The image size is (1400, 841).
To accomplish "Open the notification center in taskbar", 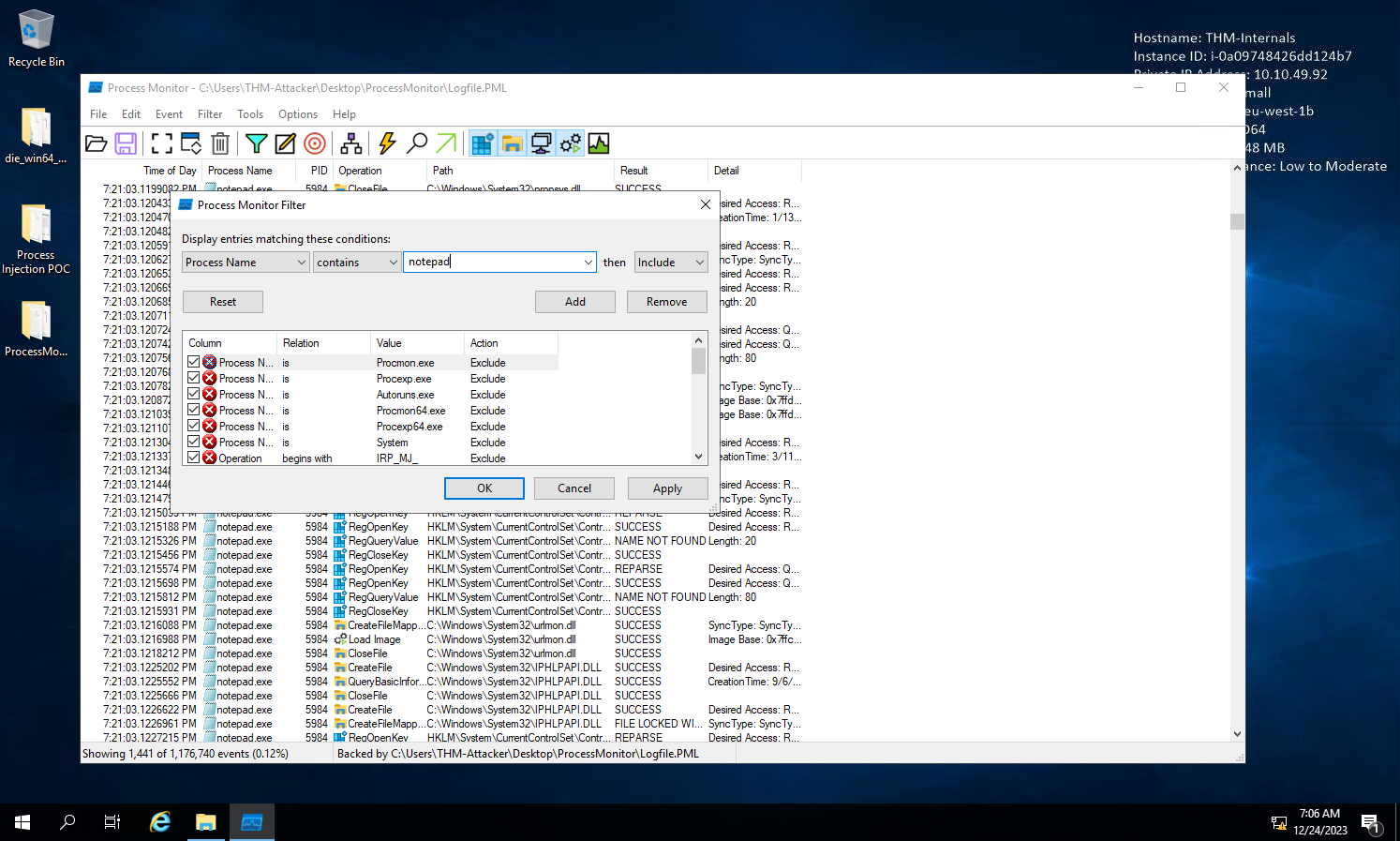I will point(1372,822).
